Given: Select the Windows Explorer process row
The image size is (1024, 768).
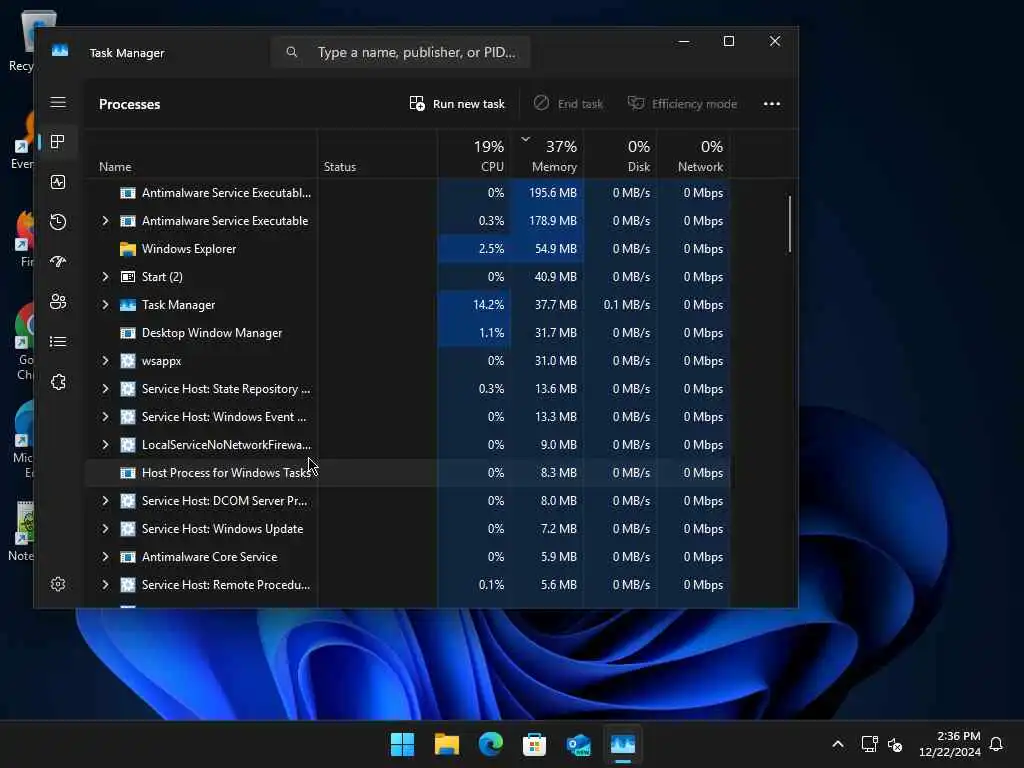Looking at the screenshot, I should click(408, 249).
